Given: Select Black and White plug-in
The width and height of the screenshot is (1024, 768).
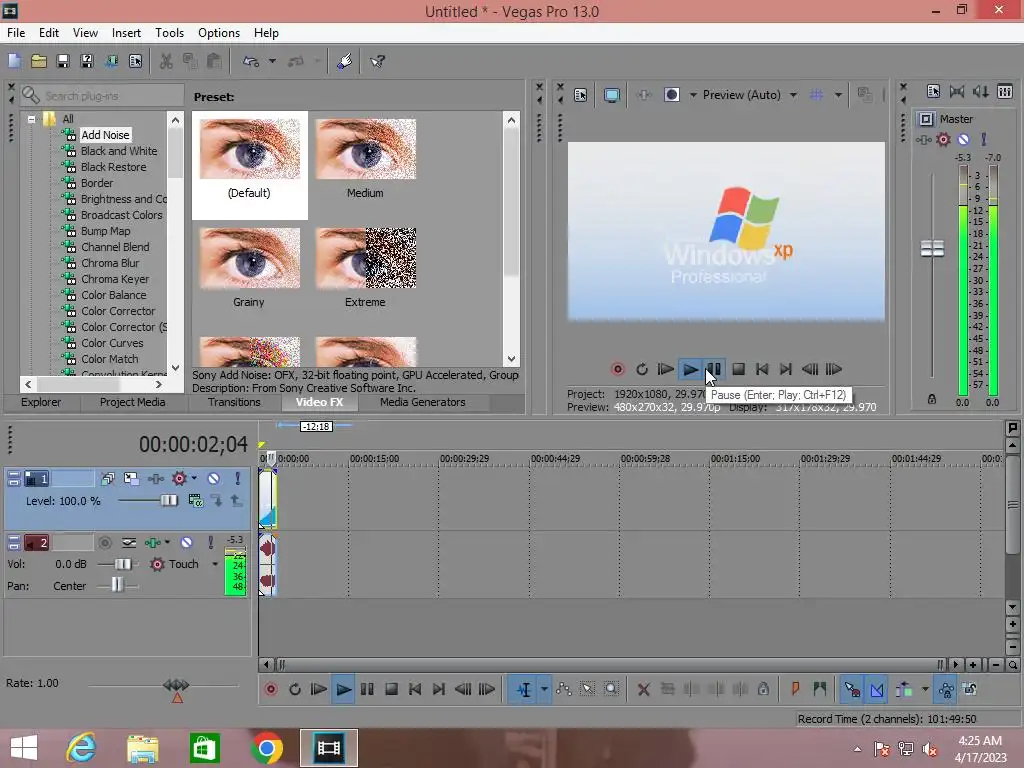Looking at the screenshot, I should [x=119, y=151].
